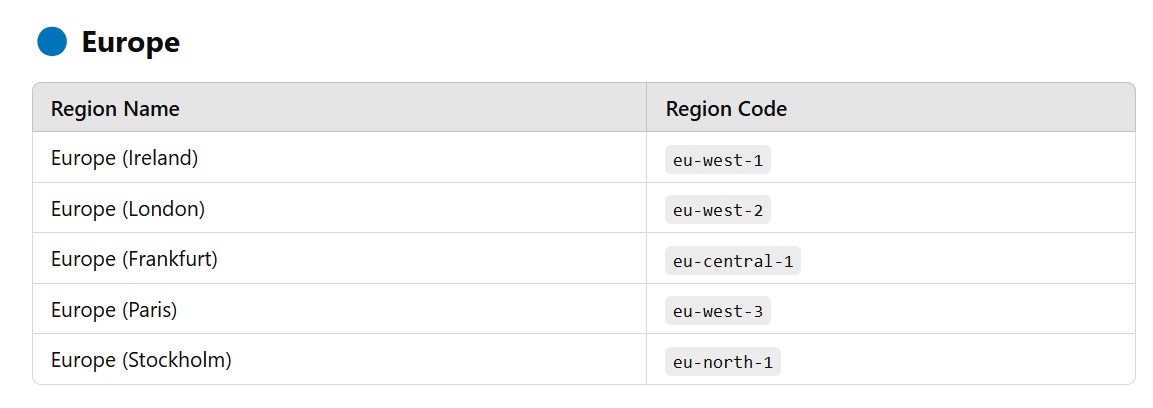
Task: Click the eu-west-1 code badge
Action: pyautogui.click(x=718, y=160)
